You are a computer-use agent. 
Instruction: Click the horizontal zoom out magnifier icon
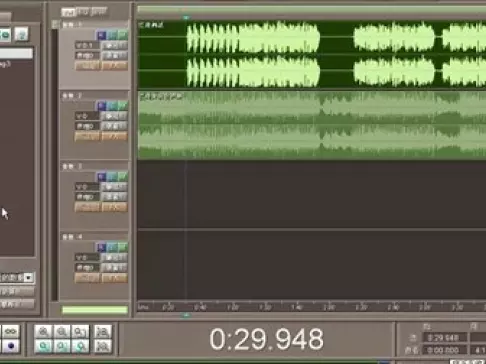pos(62,332)
